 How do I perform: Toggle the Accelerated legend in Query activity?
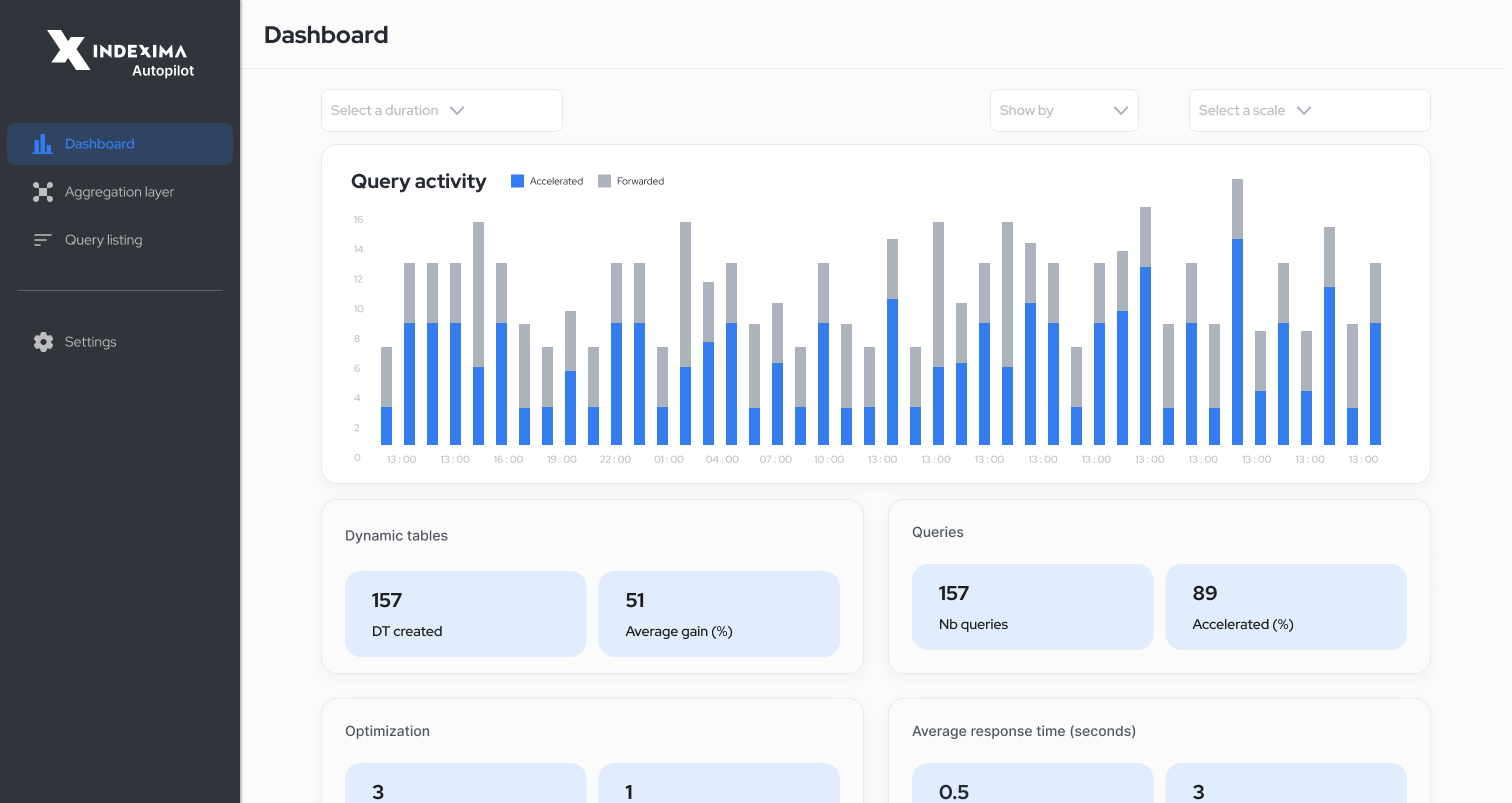pos(547,181)
